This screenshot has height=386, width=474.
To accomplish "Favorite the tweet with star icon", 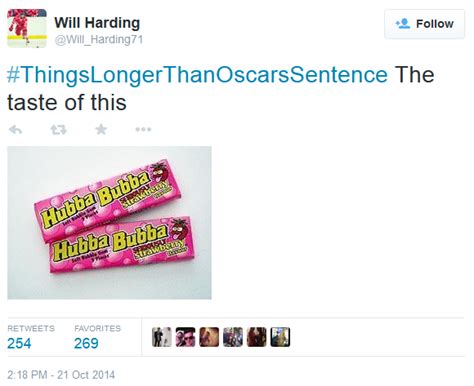I will tap(101, 129).
